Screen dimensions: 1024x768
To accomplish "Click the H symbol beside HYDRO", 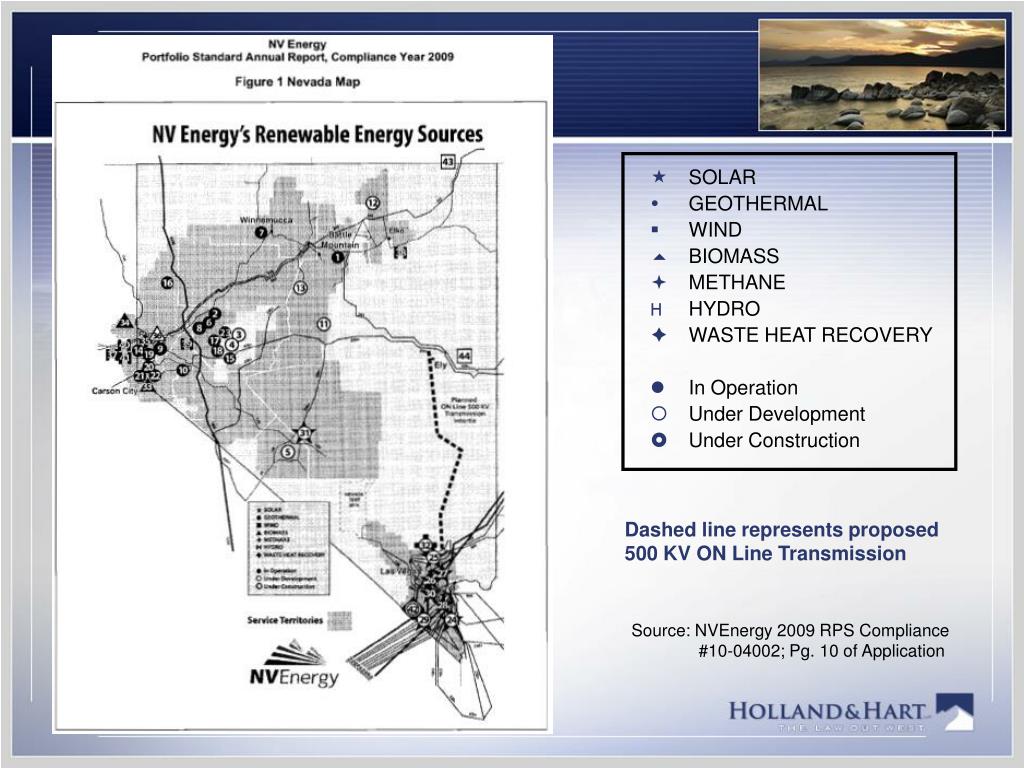I will pos(656,309).
